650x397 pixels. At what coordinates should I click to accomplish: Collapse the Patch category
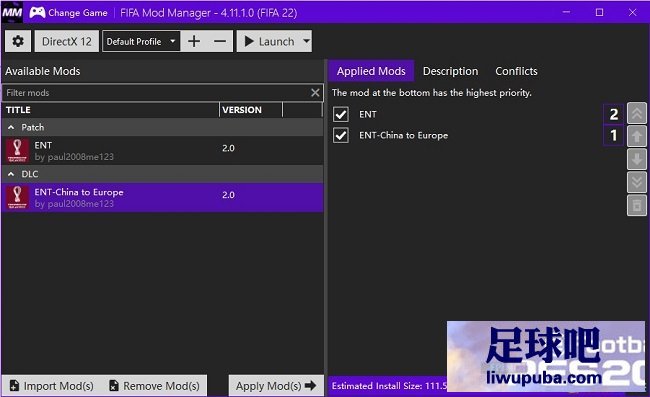tap(11, 127)
